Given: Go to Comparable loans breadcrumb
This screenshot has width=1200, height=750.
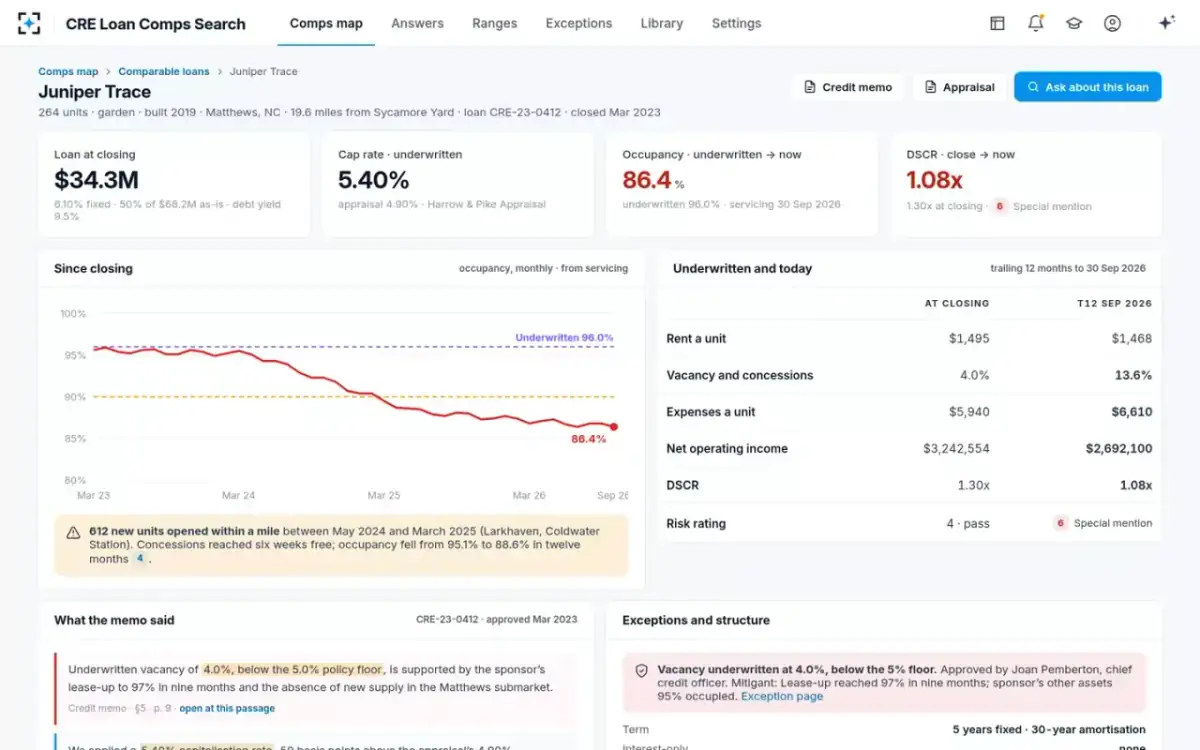Looking at the screenshot, I should 164,72.
